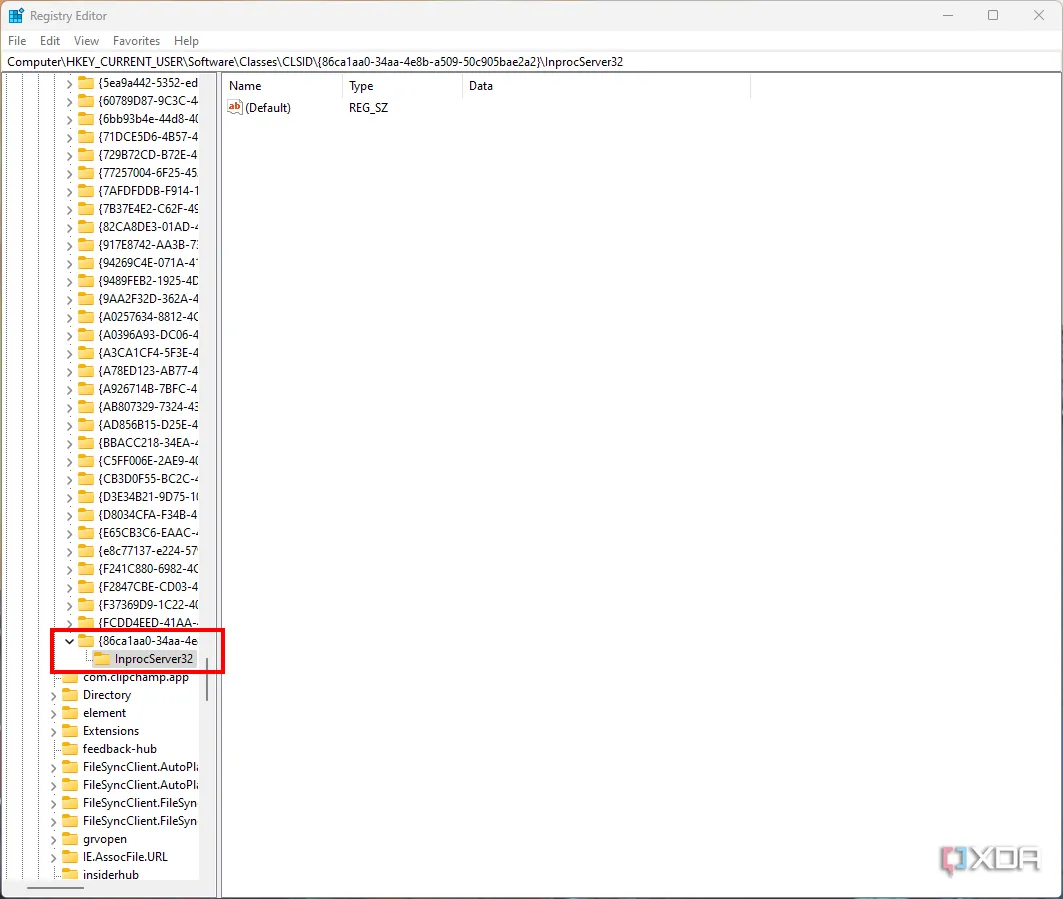The height and width of the screenshot is (899, 1063).
Task: Open the File menu
Action: [x=17, y=41]
